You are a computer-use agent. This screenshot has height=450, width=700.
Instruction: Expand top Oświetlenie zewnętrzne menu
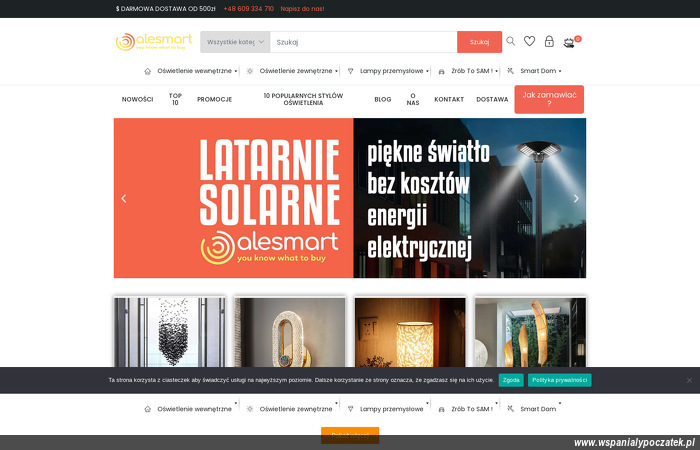coord(336,71)
